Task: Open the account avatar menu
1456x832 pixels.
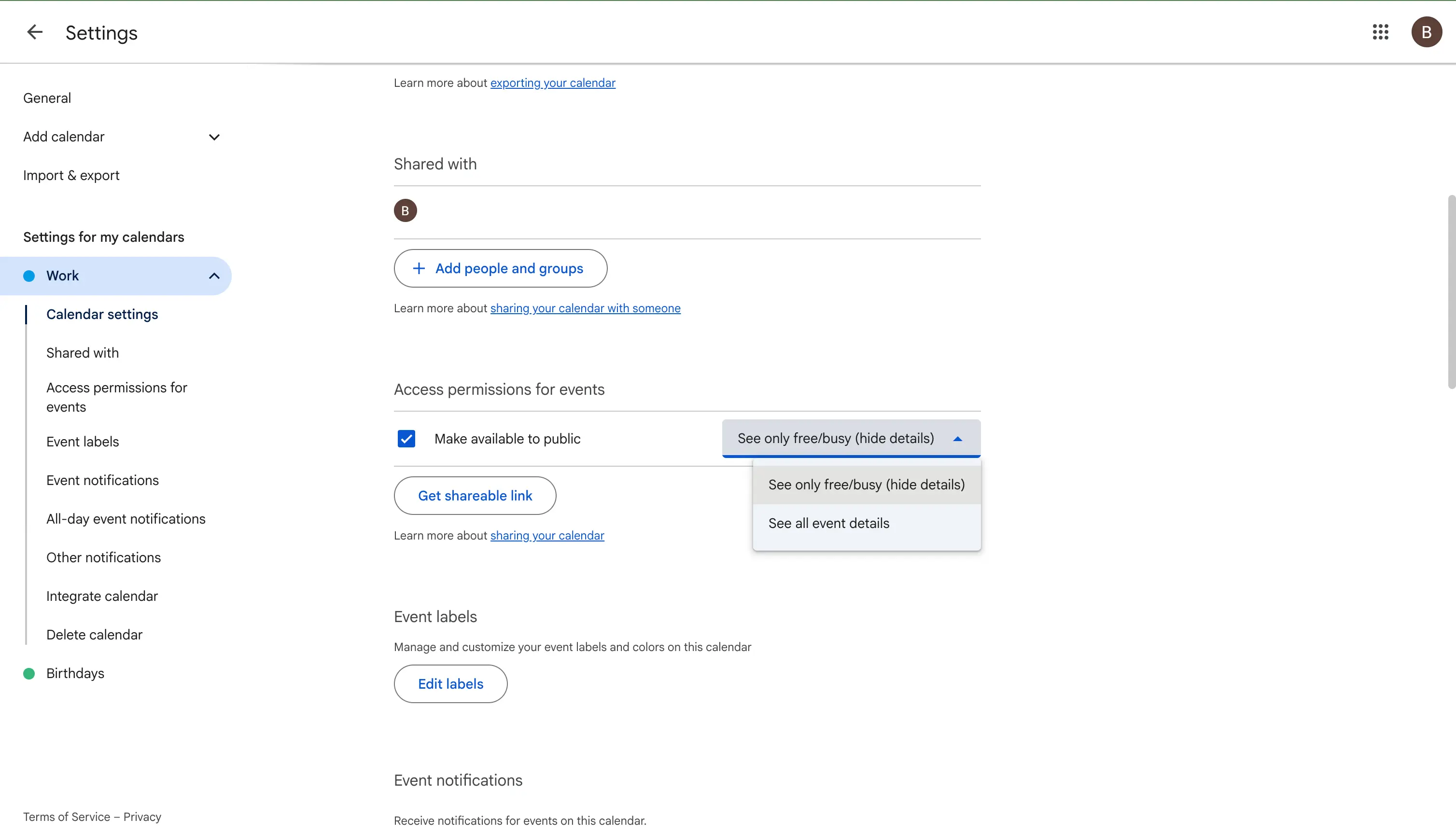Action: (x=1426, y=32)
